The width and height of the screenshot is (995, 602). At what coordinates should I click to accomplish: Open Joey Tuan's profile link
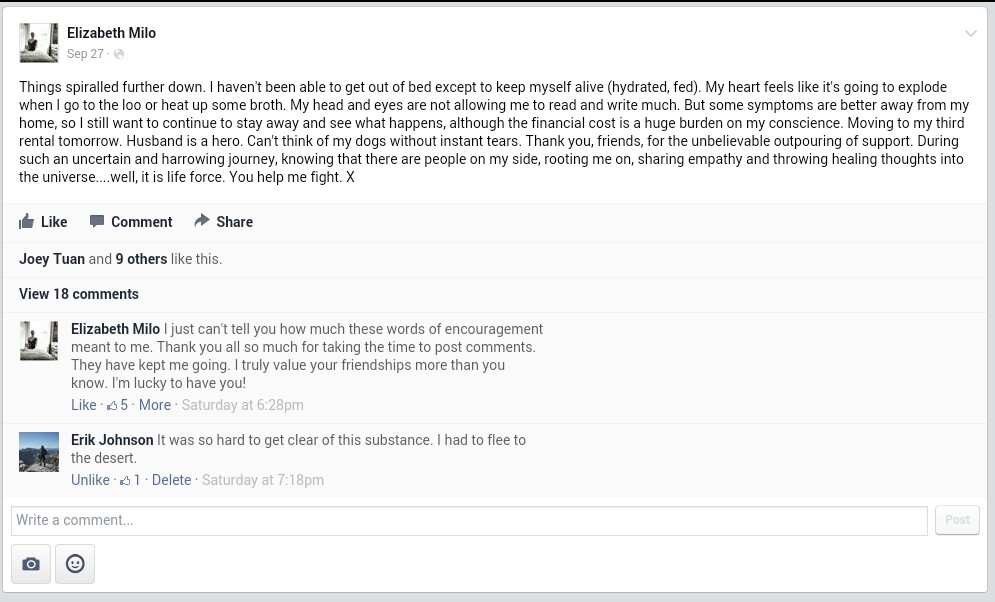click(x=52, y=259)
